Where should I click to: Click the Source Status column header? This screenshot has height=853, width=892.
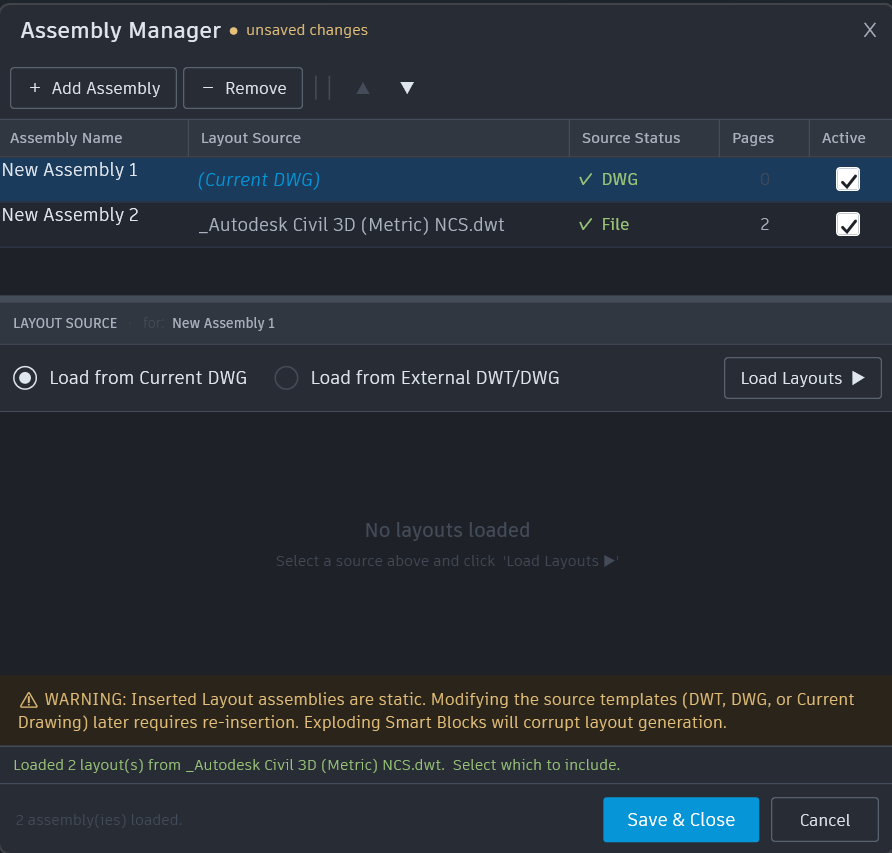tap(645, 138)
